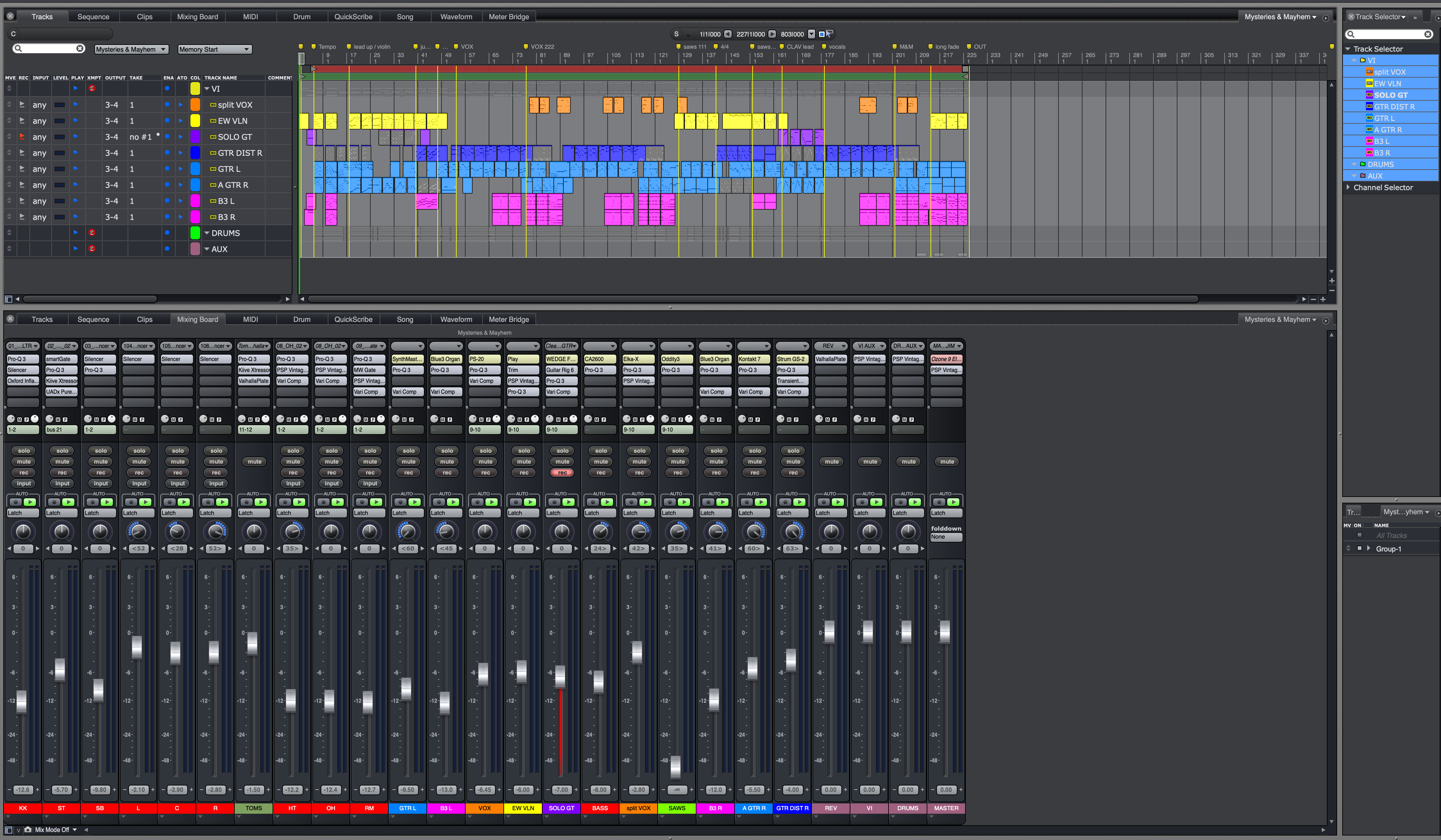The height and width of the screenshot is (840, 1441).
Task: Toggle input monitor on HT channel
Action: (293, 483)
